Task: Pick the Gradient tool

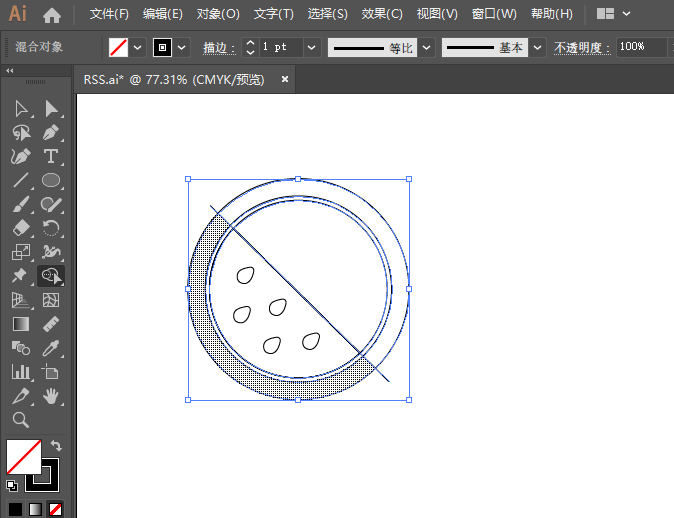Action: [x=21, y=324]
